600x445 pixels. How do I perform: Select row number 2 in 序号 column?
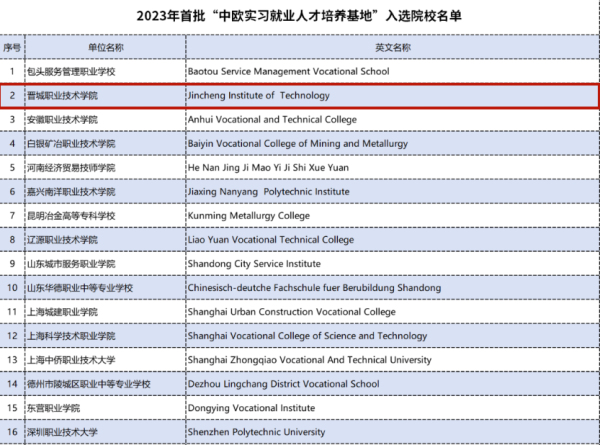12,96
